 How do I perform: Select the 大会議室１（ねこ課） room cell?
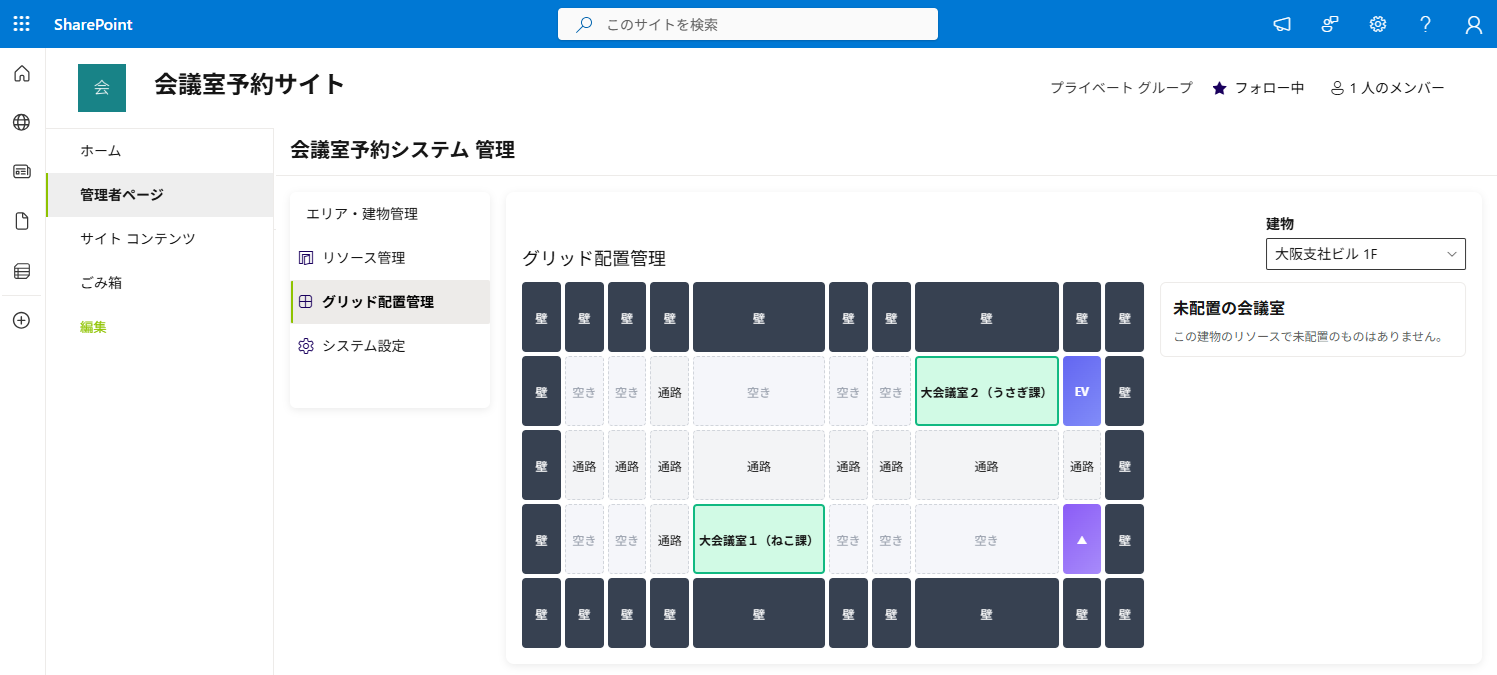tap(759, 539)
